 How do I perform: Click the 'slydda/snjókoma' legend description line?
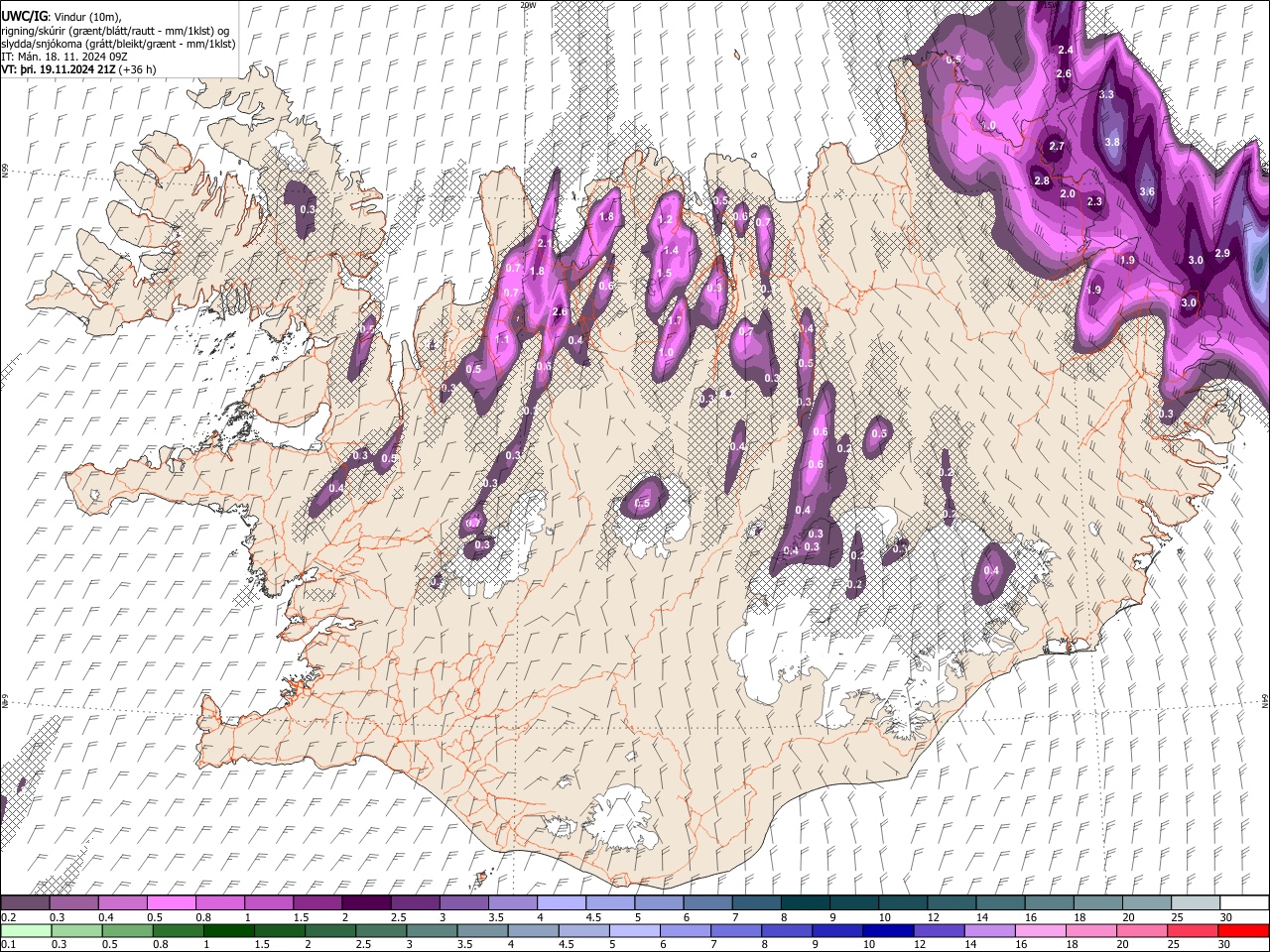(118, 44)
